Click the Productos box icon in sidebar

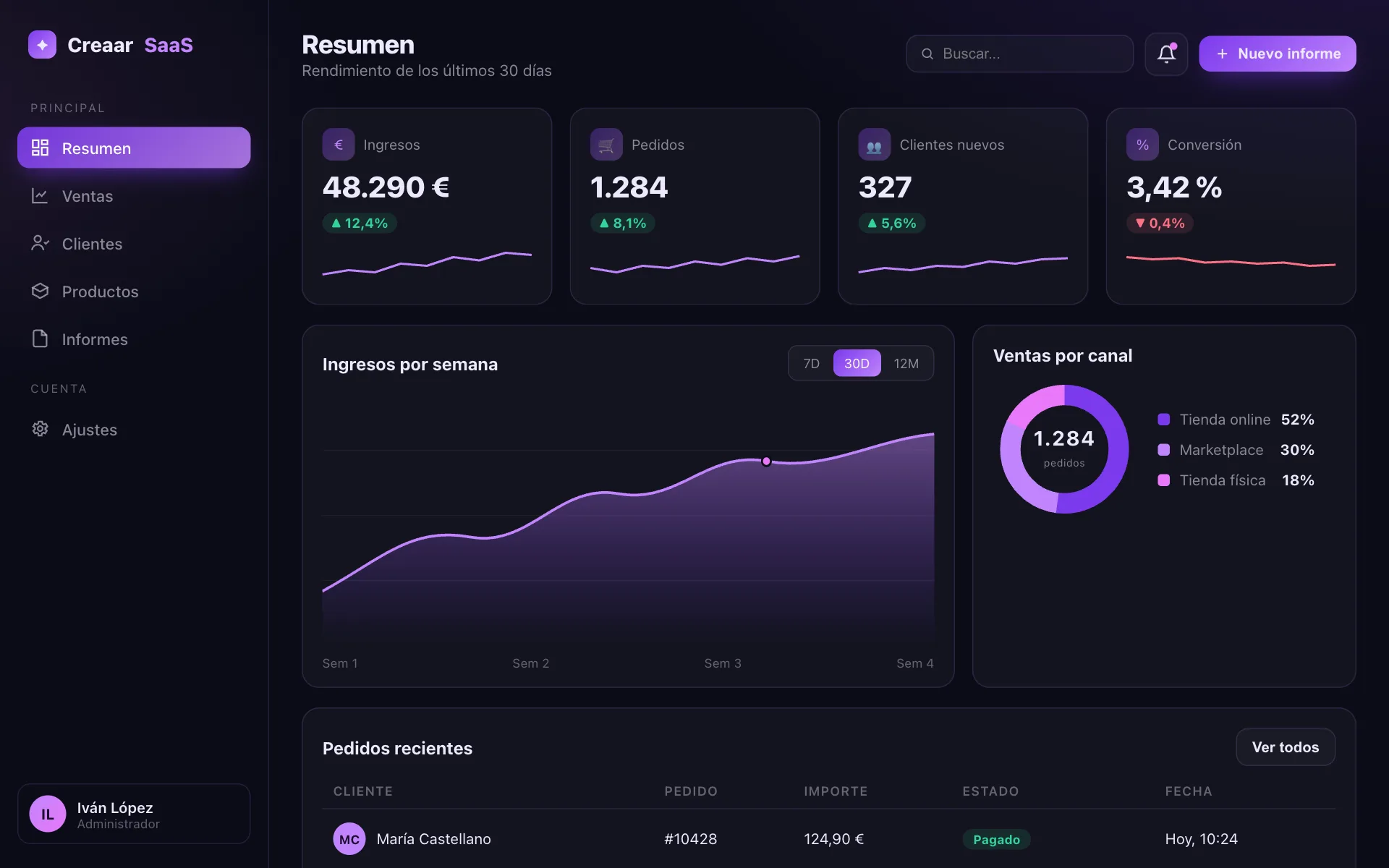(x=40, y=291)
